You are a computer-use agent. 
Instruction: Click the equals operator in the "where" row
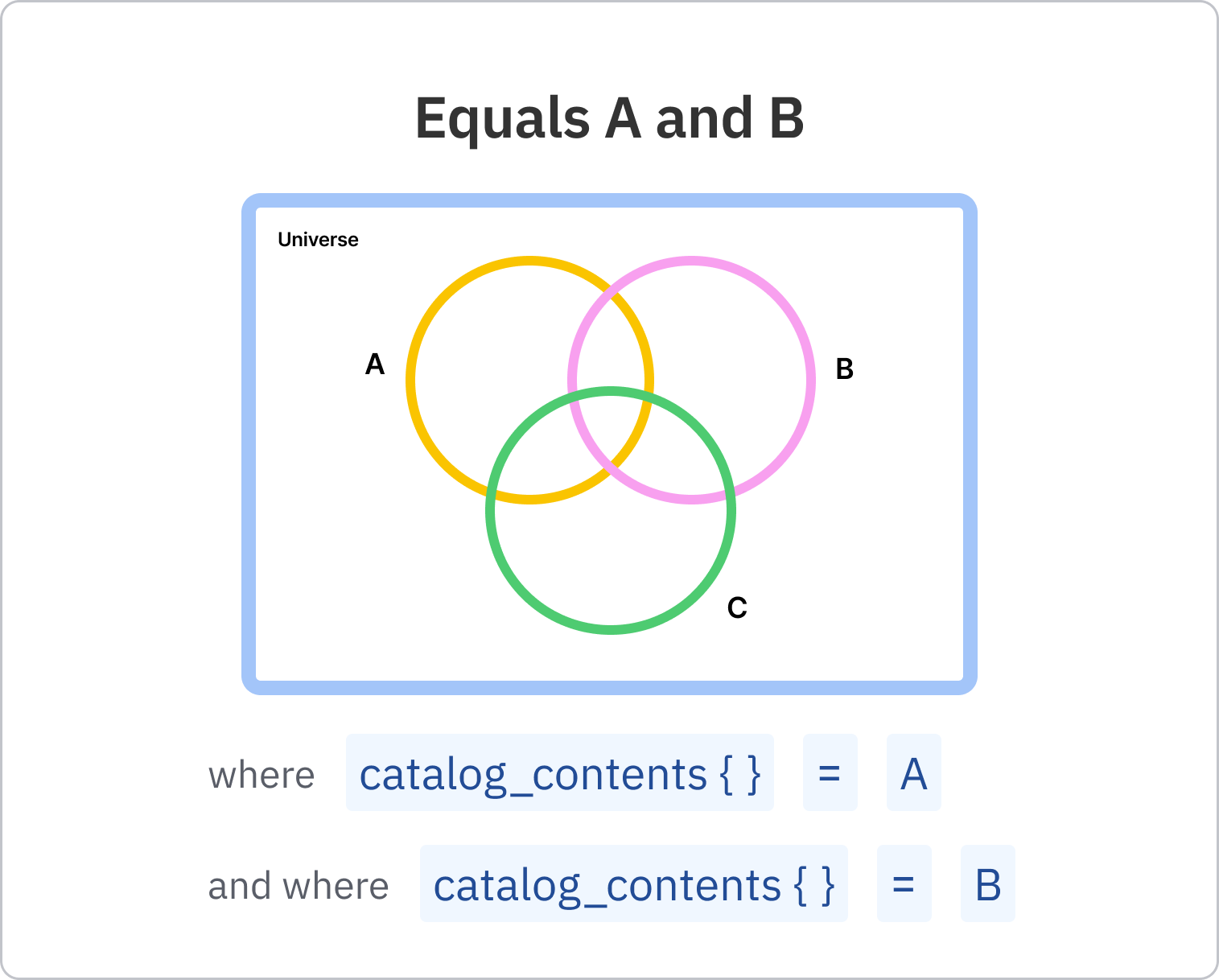click(830, 772)
